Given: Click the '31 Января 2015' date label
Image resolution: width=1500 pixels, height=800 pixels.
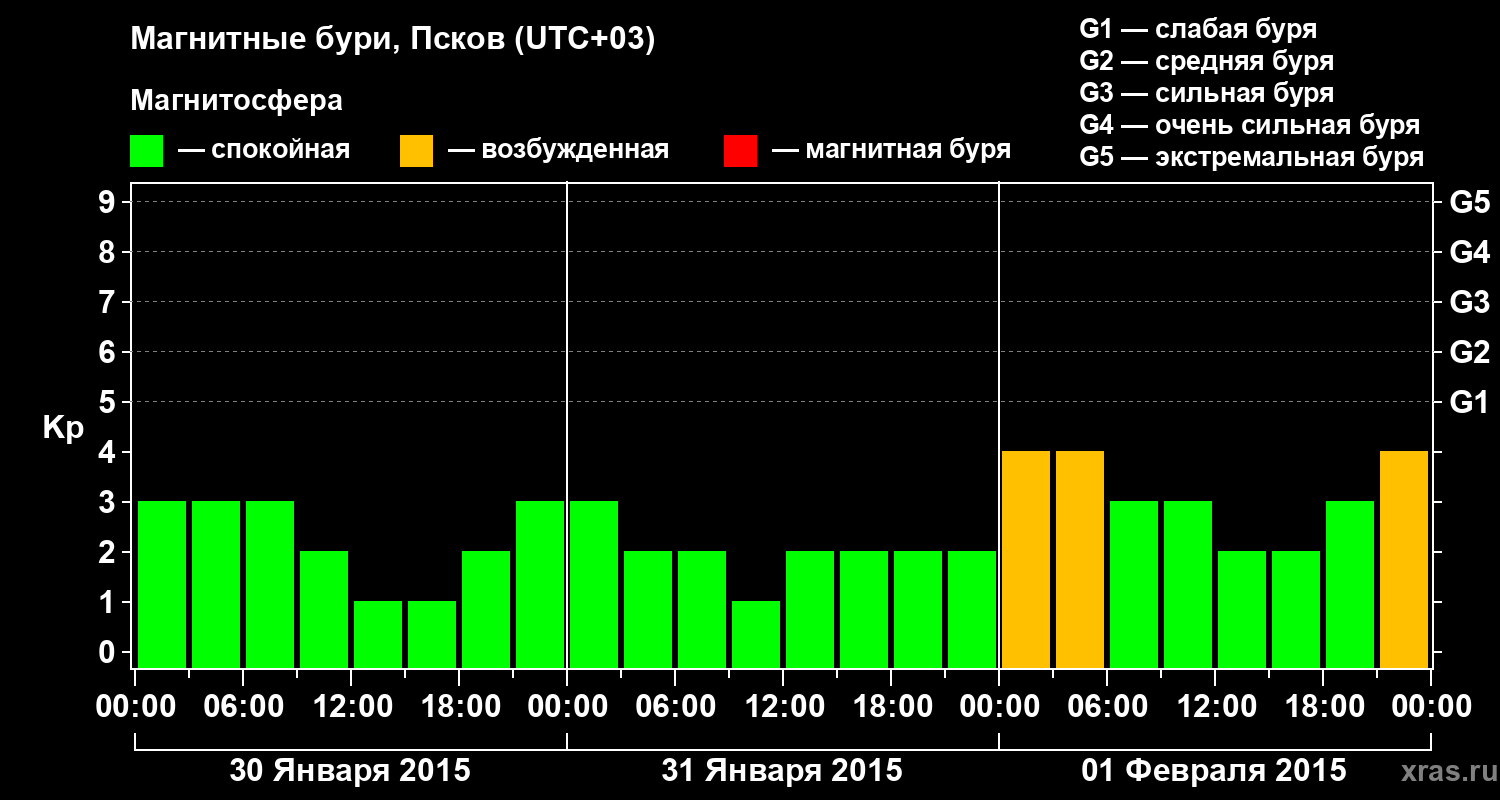Looking at the screenshot, I should (x=782, y=771).
